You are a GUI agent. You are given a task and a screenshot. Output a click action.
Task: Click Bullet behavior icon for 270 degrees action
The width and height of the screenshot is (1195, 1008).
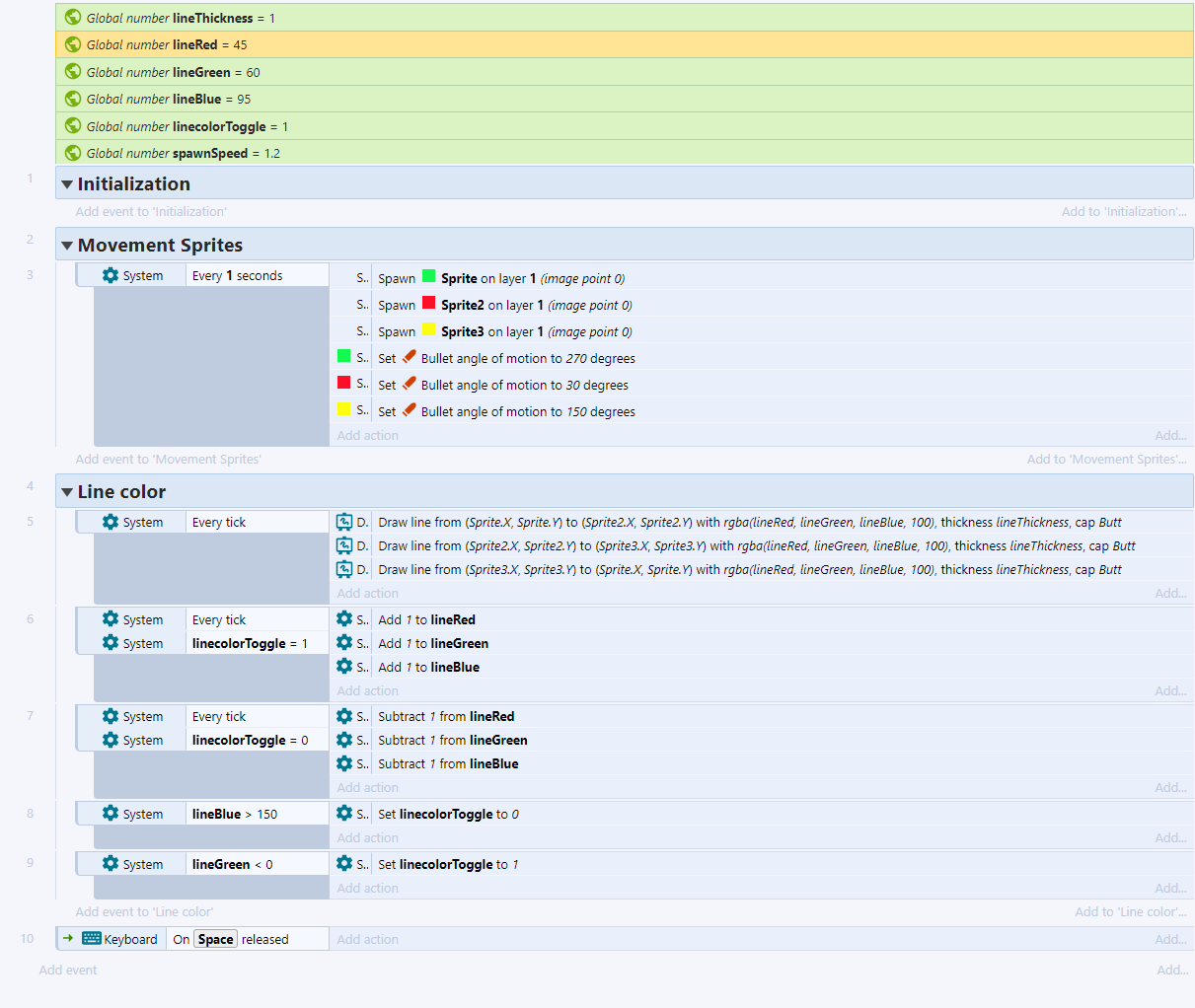[x=409, y=358]
